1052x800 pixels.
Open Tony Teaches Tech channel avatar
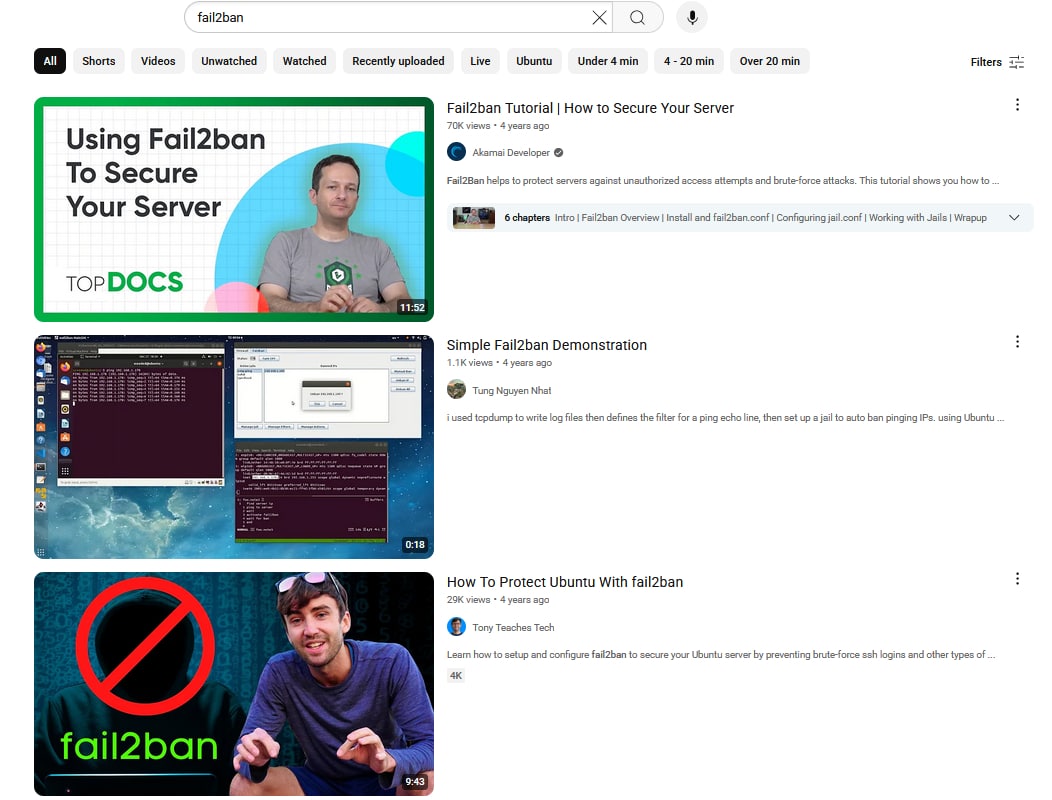[x=456, y=627]
